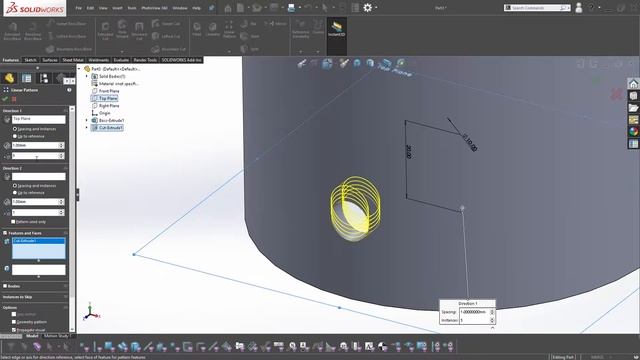
Task: Open Appearances color ball in Task Pane
Action: tap(633, 131)
